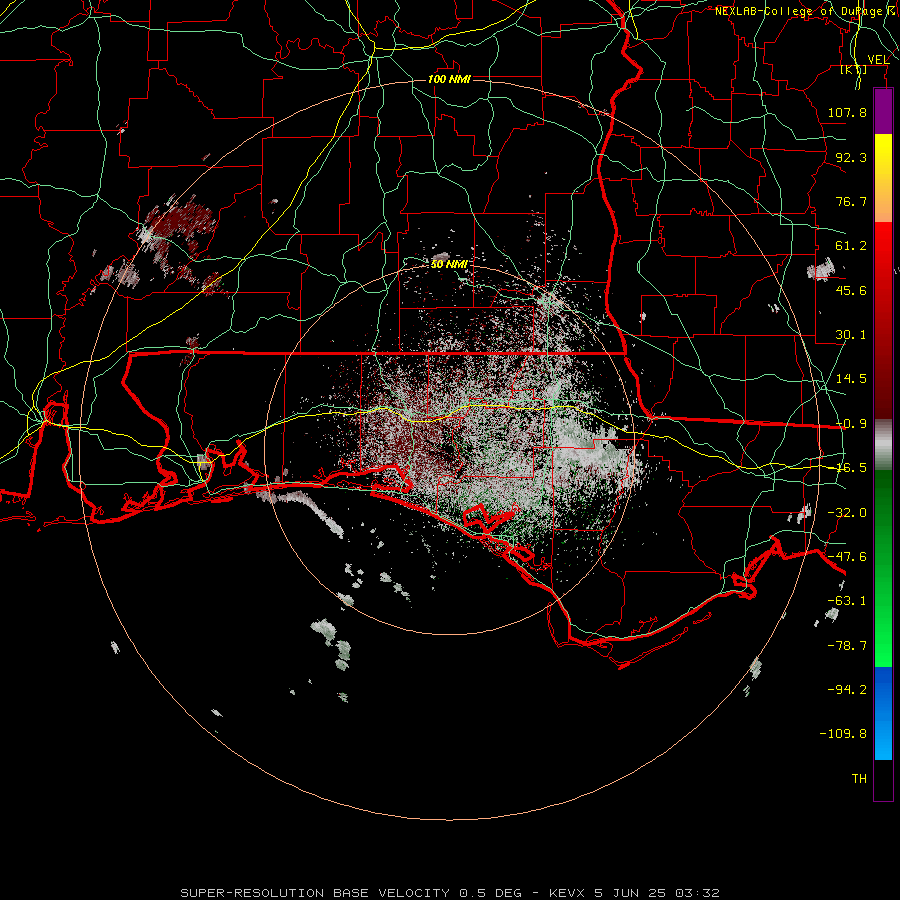Screen dimensions: 900x900
Task: Click the 30.1 velocity scale value
Action: [851, 335]
